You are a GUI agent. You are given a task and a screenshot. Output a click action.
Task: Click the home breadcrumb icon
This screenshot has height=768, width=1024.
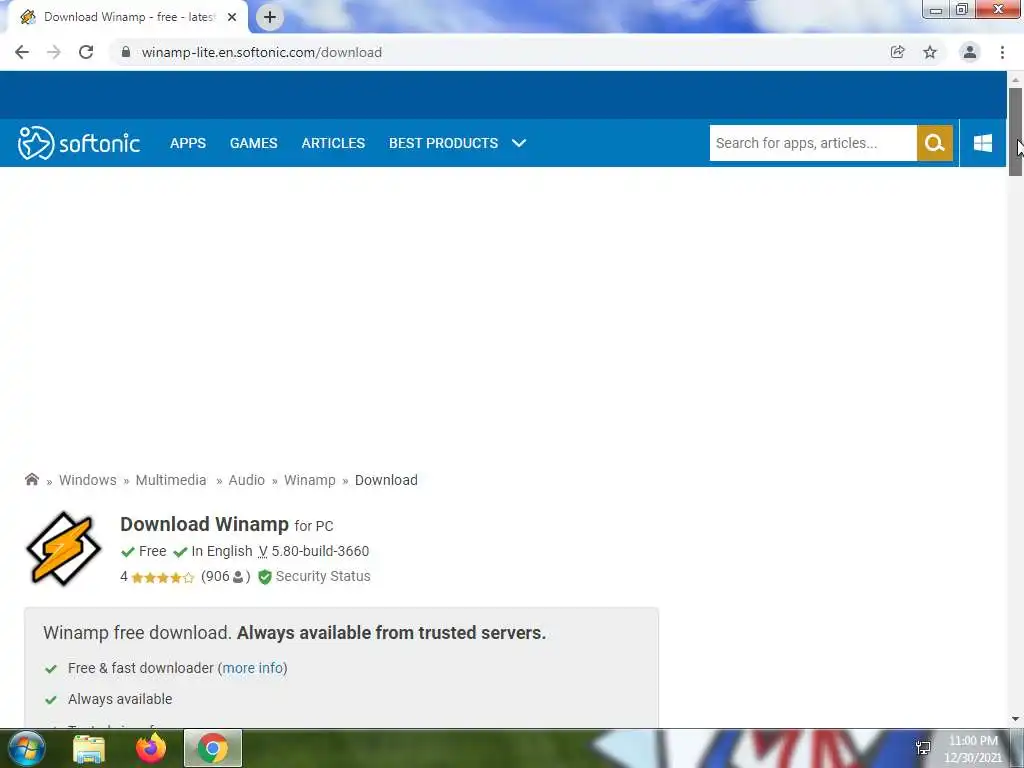pos(31,479)
